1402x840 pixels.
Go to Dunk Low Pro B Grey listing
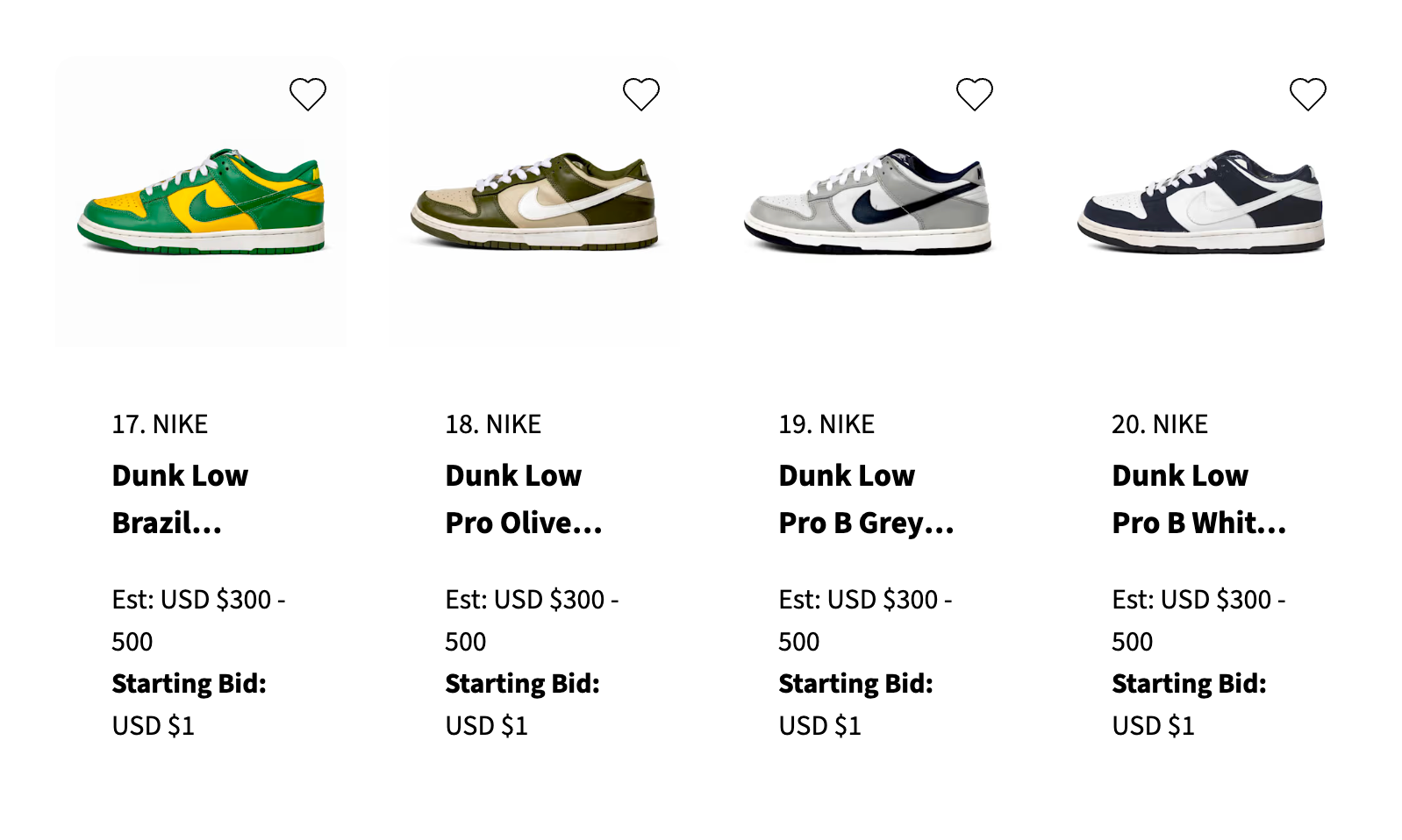(865, 499)
